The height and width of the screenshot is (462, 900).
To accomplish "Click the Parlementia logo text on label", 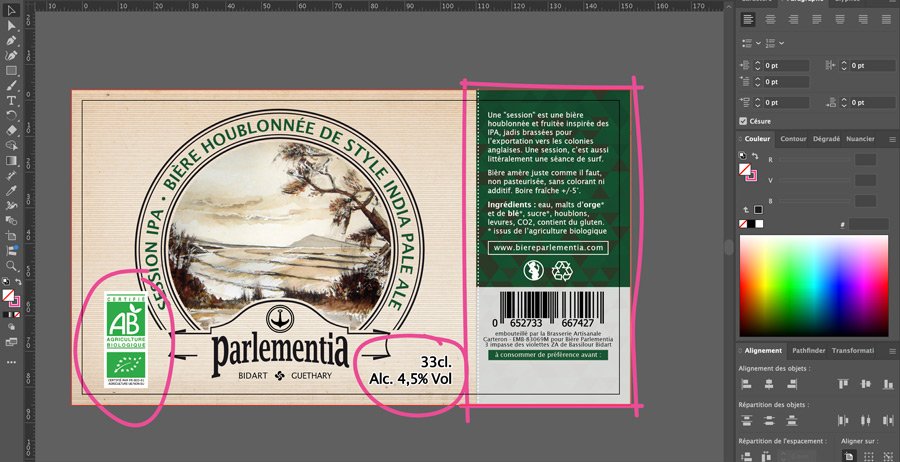I will pyautogui.click(x=280, y=353).
